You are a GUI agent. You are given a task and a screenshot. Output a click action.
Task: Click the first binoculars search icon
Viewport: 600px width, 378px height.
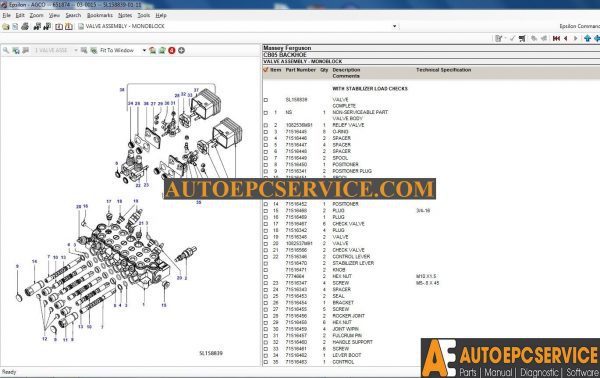click(x=37, y=26)
